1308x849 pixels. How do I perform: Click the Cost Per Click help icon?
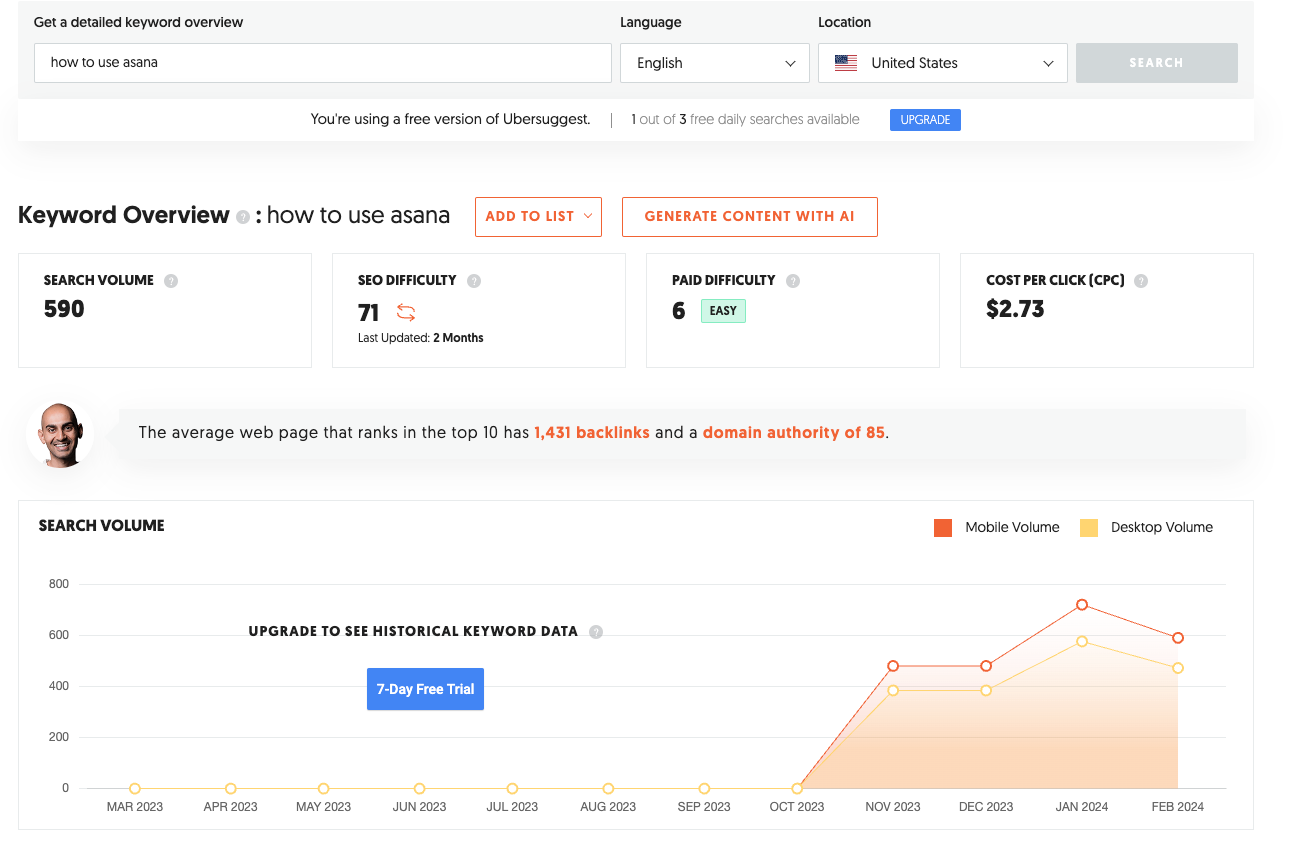click(x=1141, y=281)
